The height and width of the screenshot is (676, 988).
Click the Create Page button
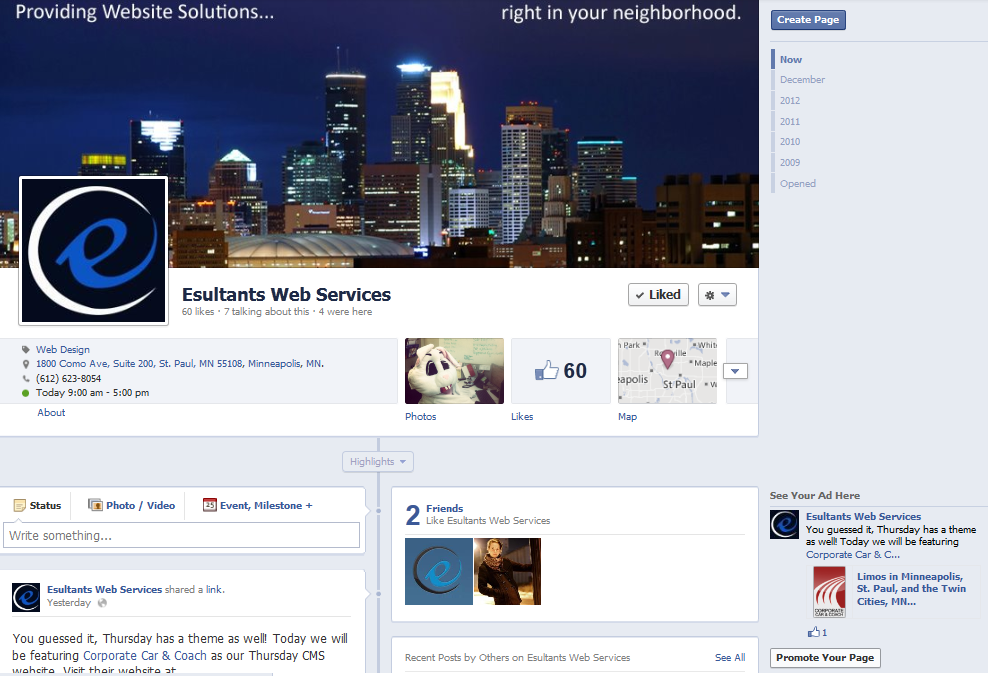point(808,20)
